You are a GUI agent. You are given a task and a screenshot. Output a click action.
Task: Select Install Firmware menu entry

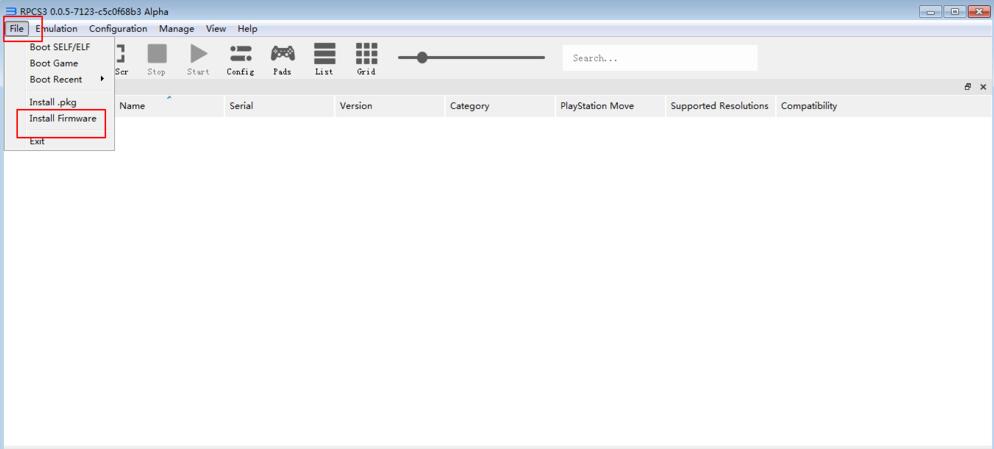pyautogui.click(x=63, y=119)
